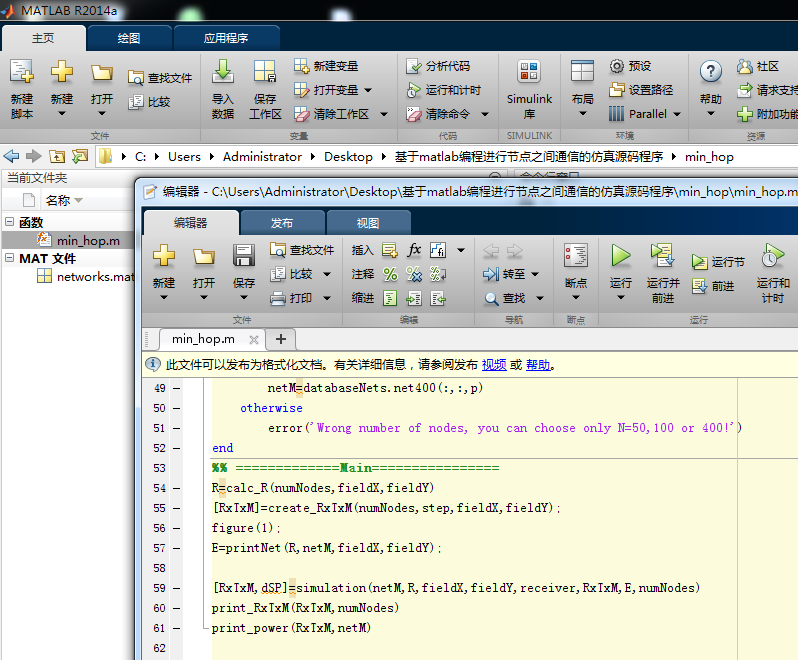Click the forward arrow in address bar
The width and height of the screenshot is (798, 660).
[x=34, y=156]
